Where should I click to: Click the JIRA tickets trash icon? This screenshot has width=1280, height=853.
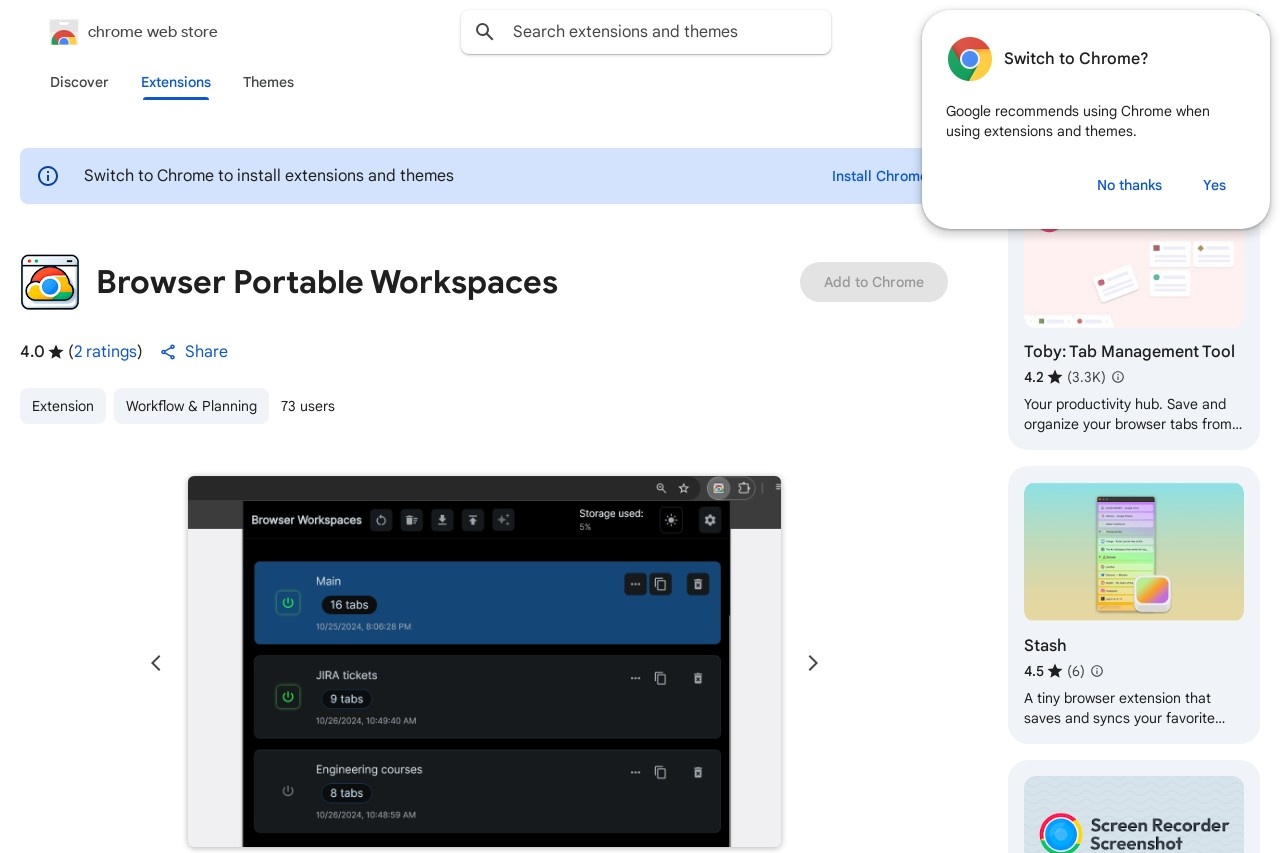tap(698, 678)
